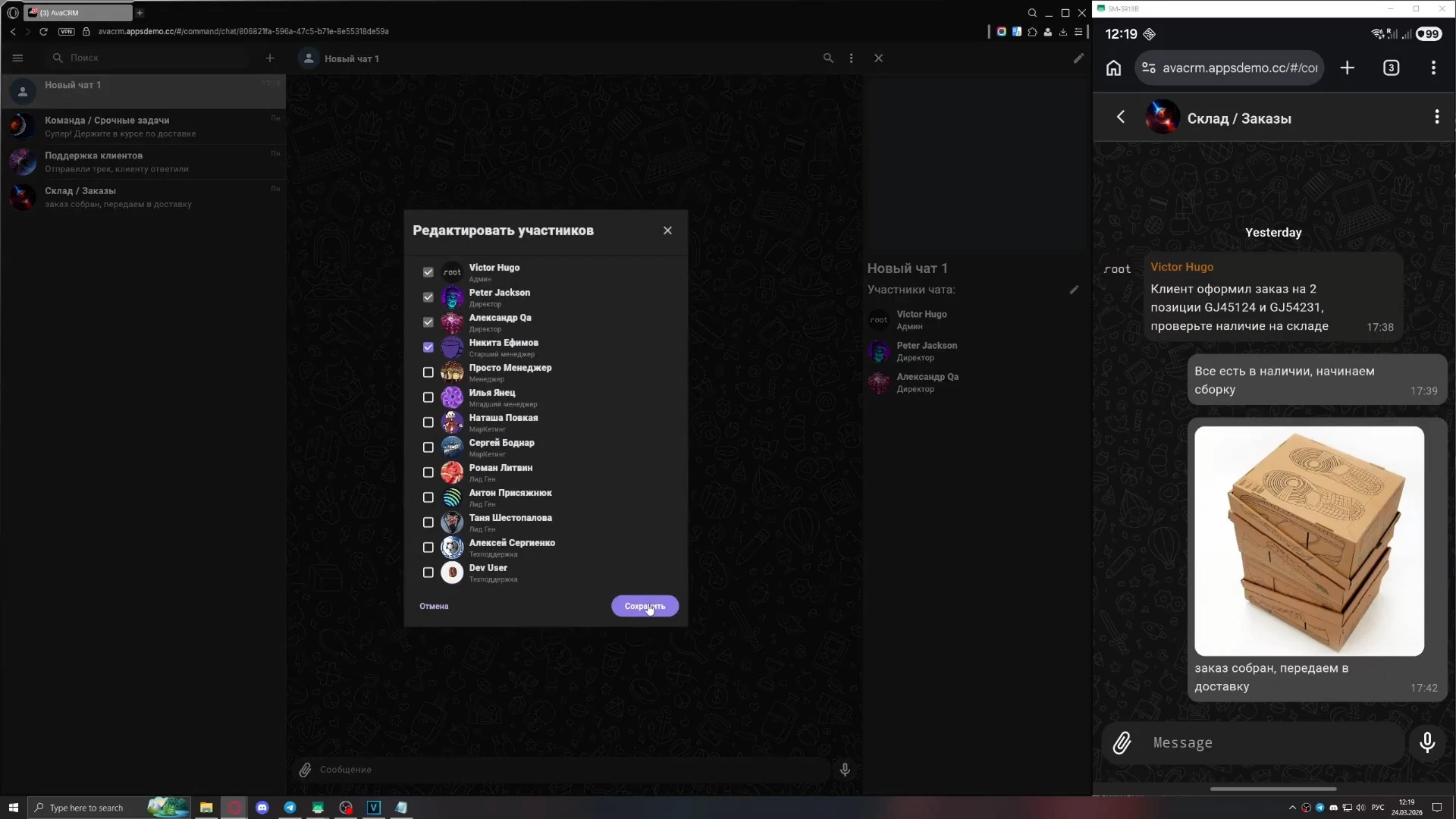This screenshot has height=819, width=1456.
Task: Open Склад / Заказы chat menu
Action: click(x=1436, y=117)
